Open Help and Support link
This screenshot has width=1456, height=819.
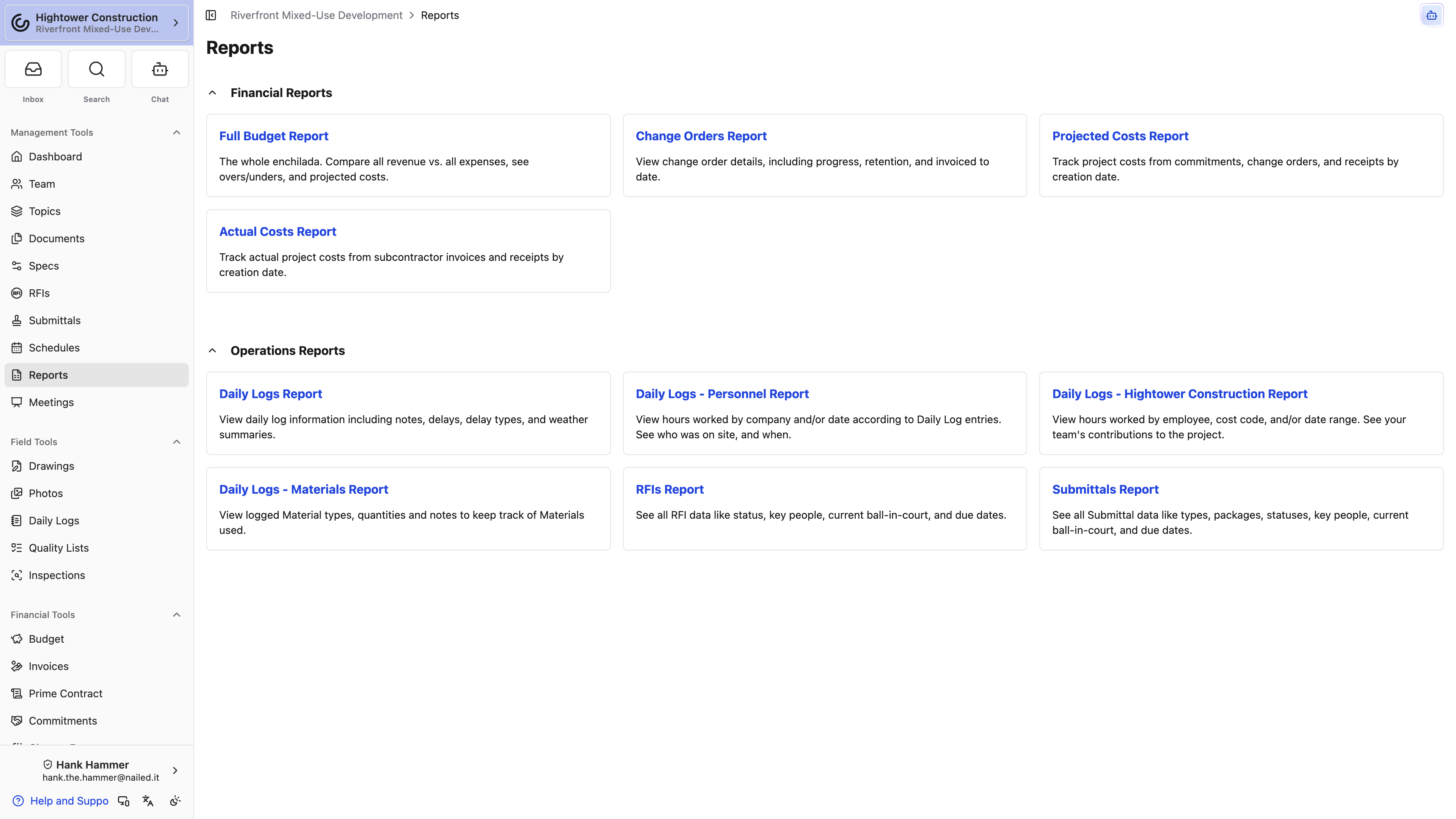coord(69,801)
